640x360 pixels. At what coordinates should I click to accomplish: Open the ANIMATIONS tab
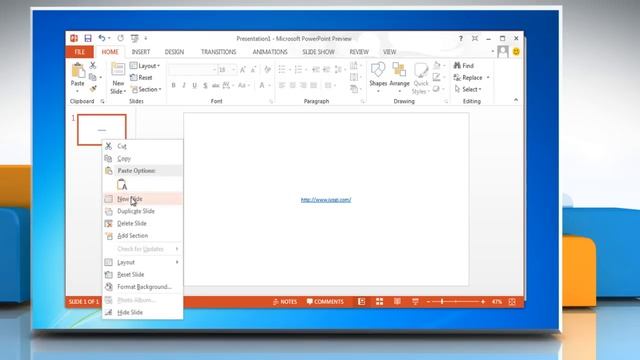click(270, 52)
